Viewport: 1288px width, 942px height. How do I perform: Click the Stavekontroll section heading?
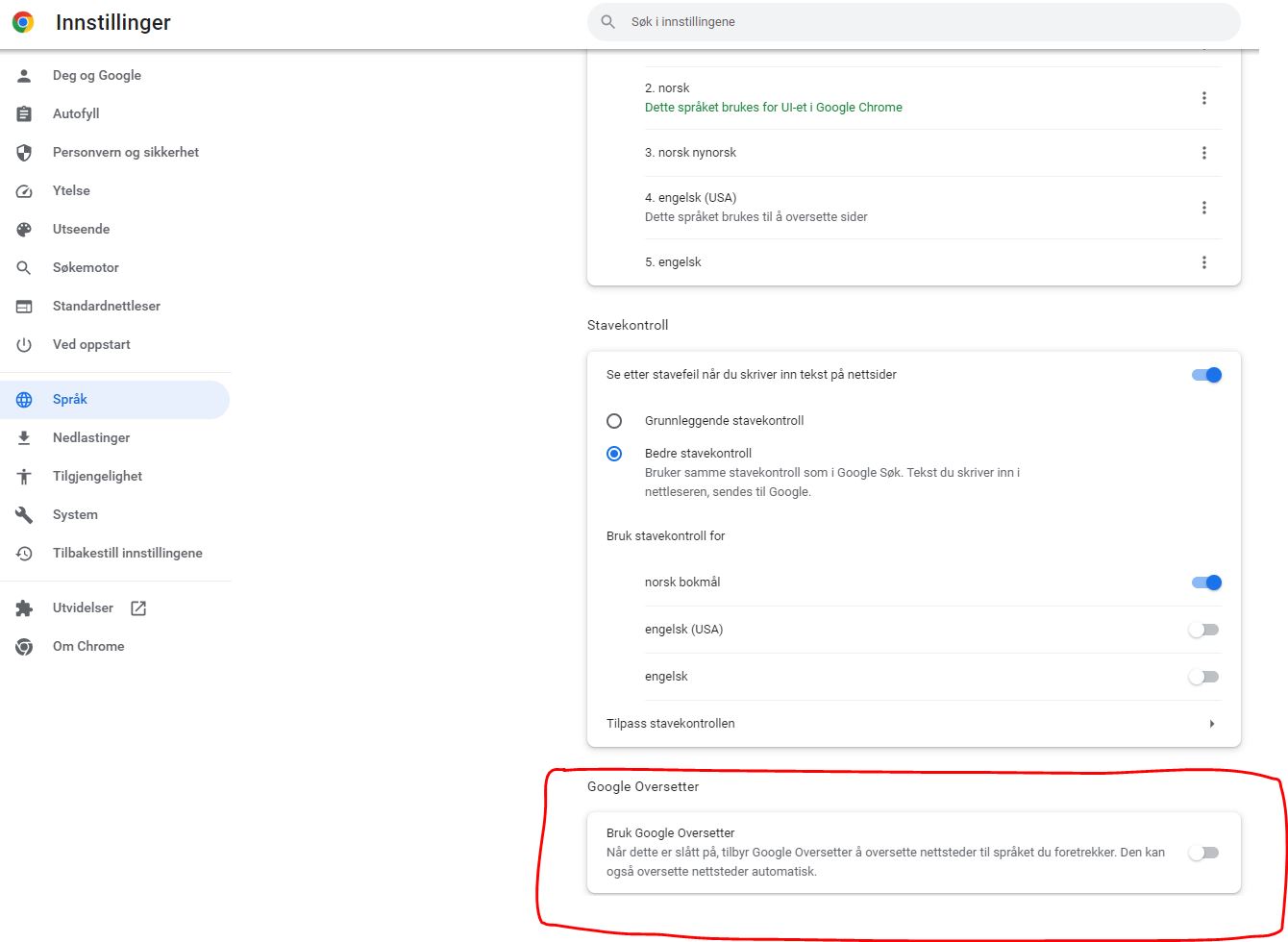click(x=628, y=325)
